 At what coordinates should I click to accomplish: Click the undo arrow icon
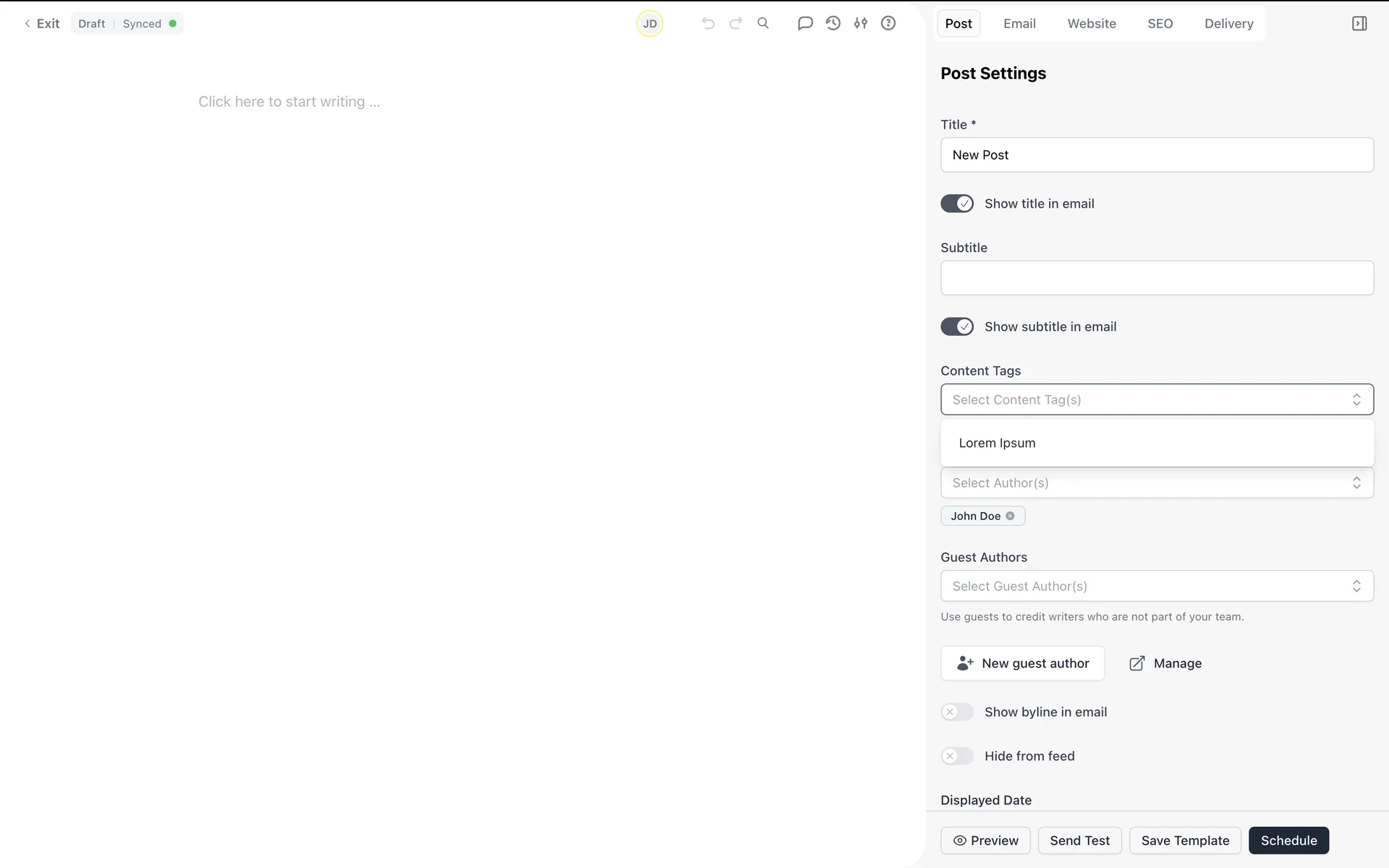click(x=708, y=23)
